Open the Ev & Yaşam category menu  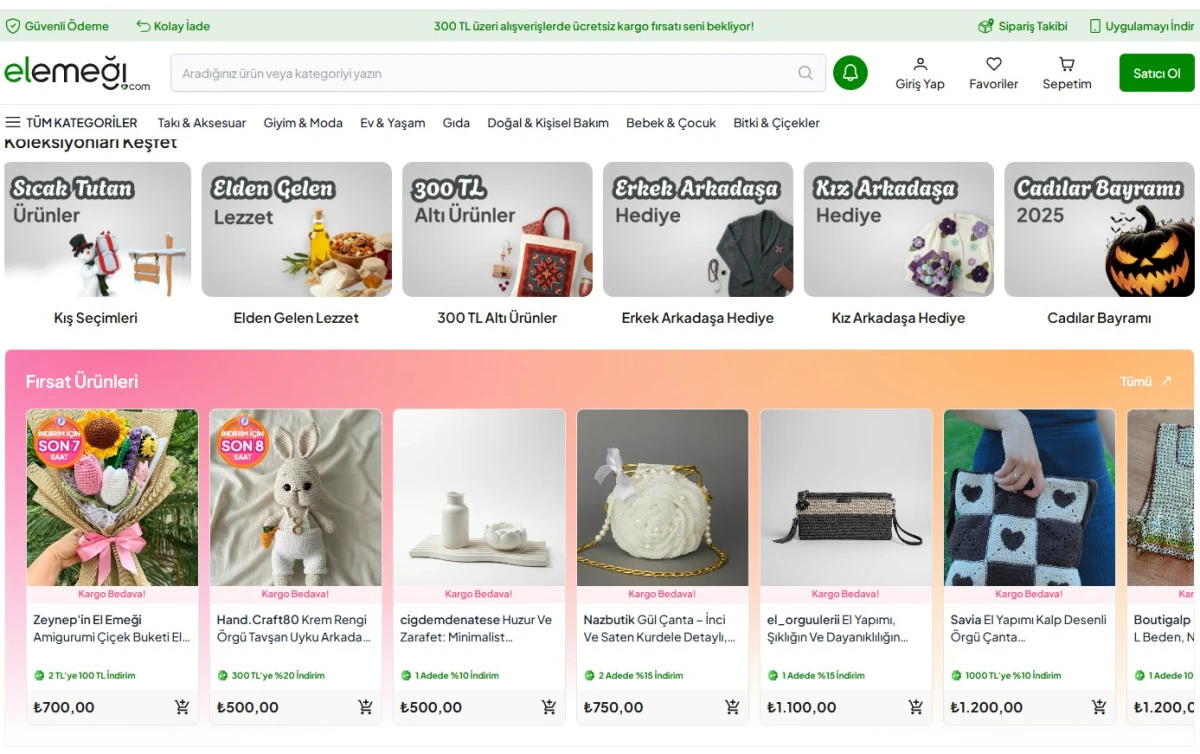click(x=392, y=123)
